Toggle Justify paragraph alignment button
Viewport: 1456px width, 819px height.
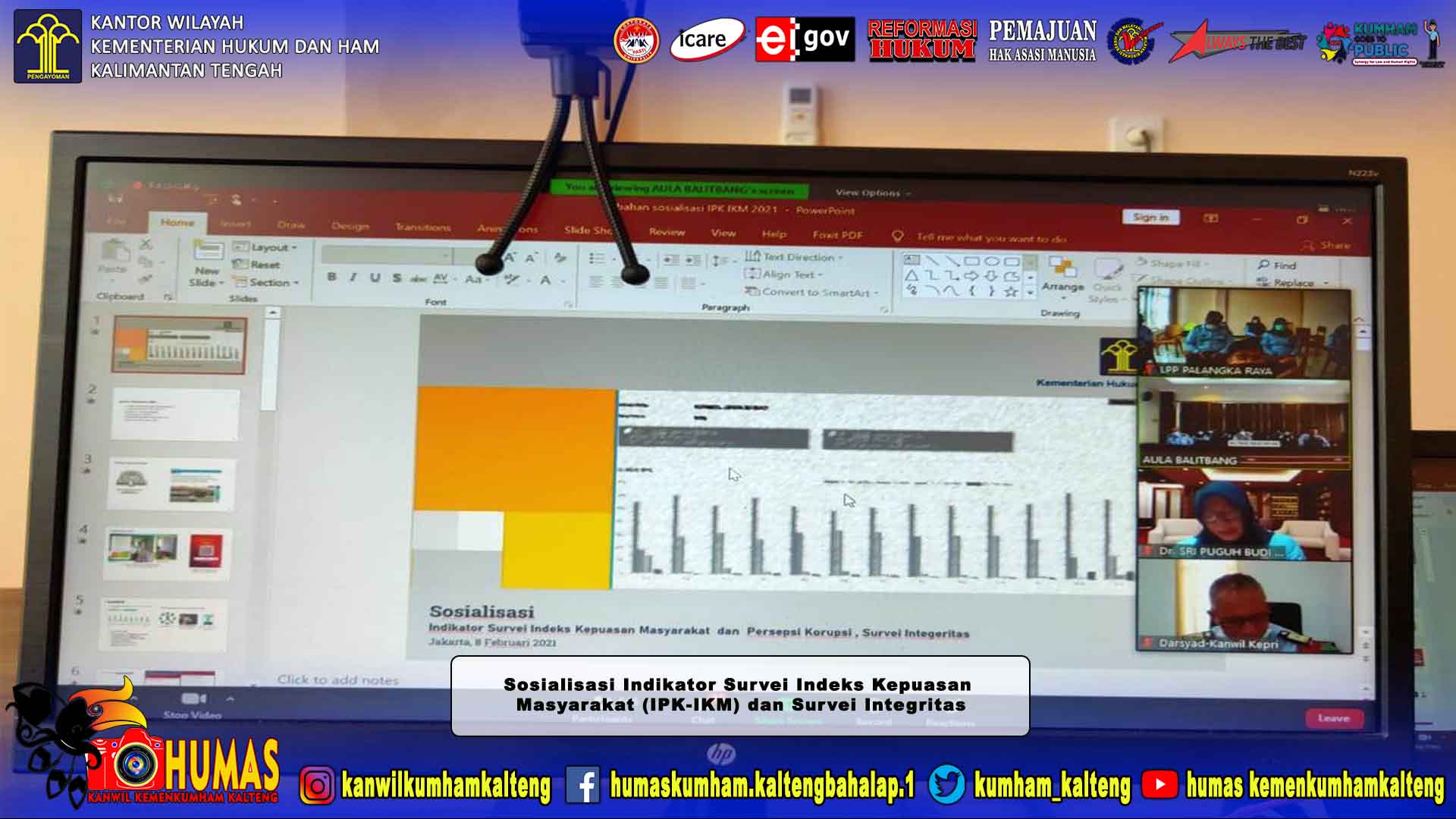(661, 284)
